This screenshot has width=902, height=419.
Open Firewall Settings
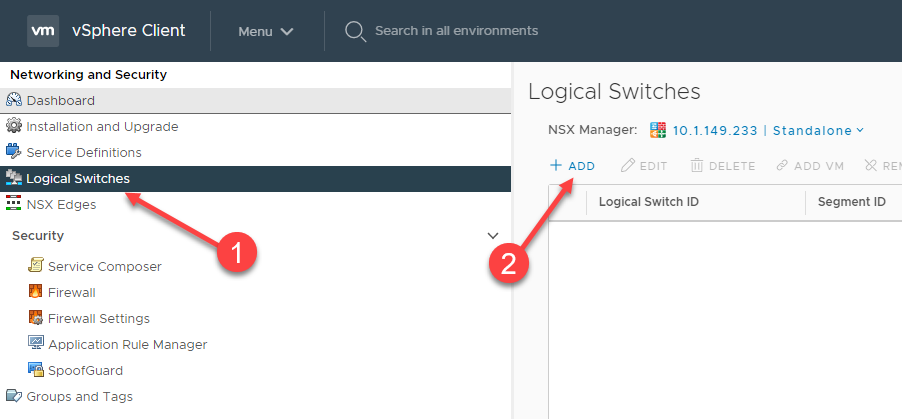pos(99,318)
